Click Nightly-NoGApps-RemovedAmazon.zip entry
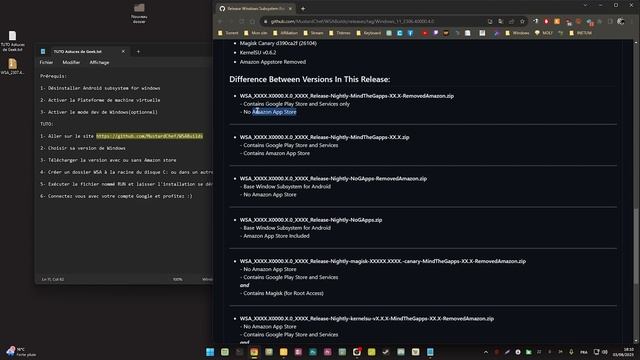This screenshot has height=360, width=640. coord(333,178)
